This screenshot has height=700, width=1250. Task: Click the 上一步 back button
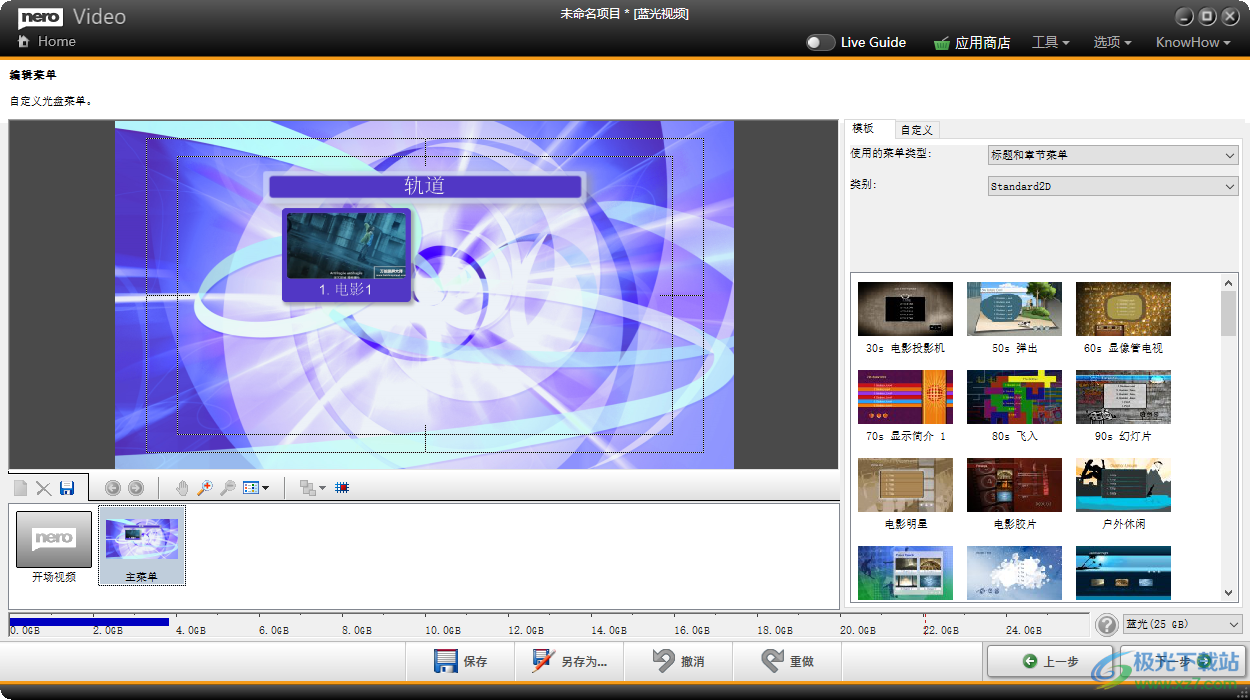point(1049,661)
